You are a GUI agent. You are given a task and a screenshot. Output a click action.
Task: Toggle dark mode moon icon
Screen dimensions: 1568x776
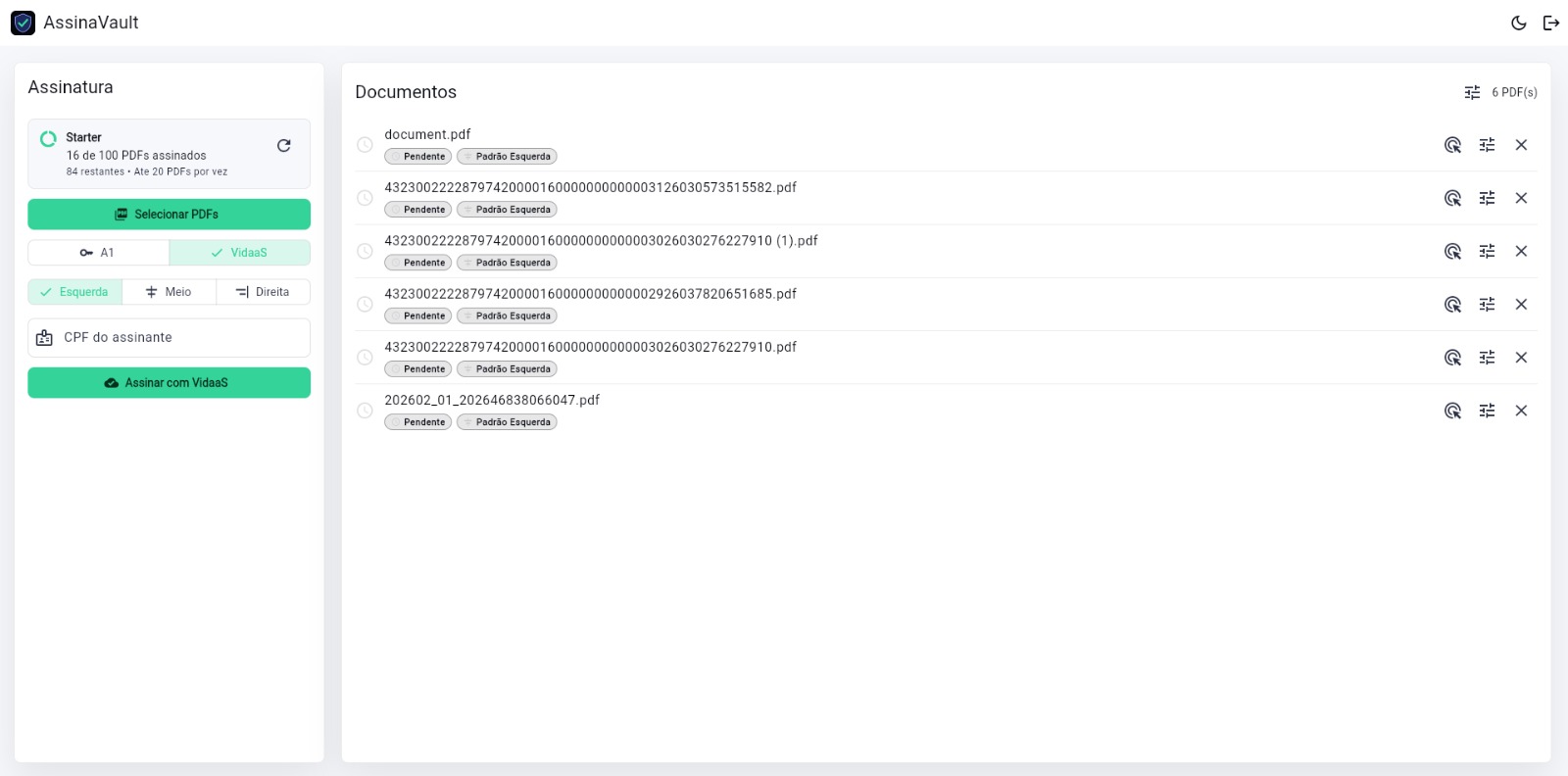(1519, 23)
